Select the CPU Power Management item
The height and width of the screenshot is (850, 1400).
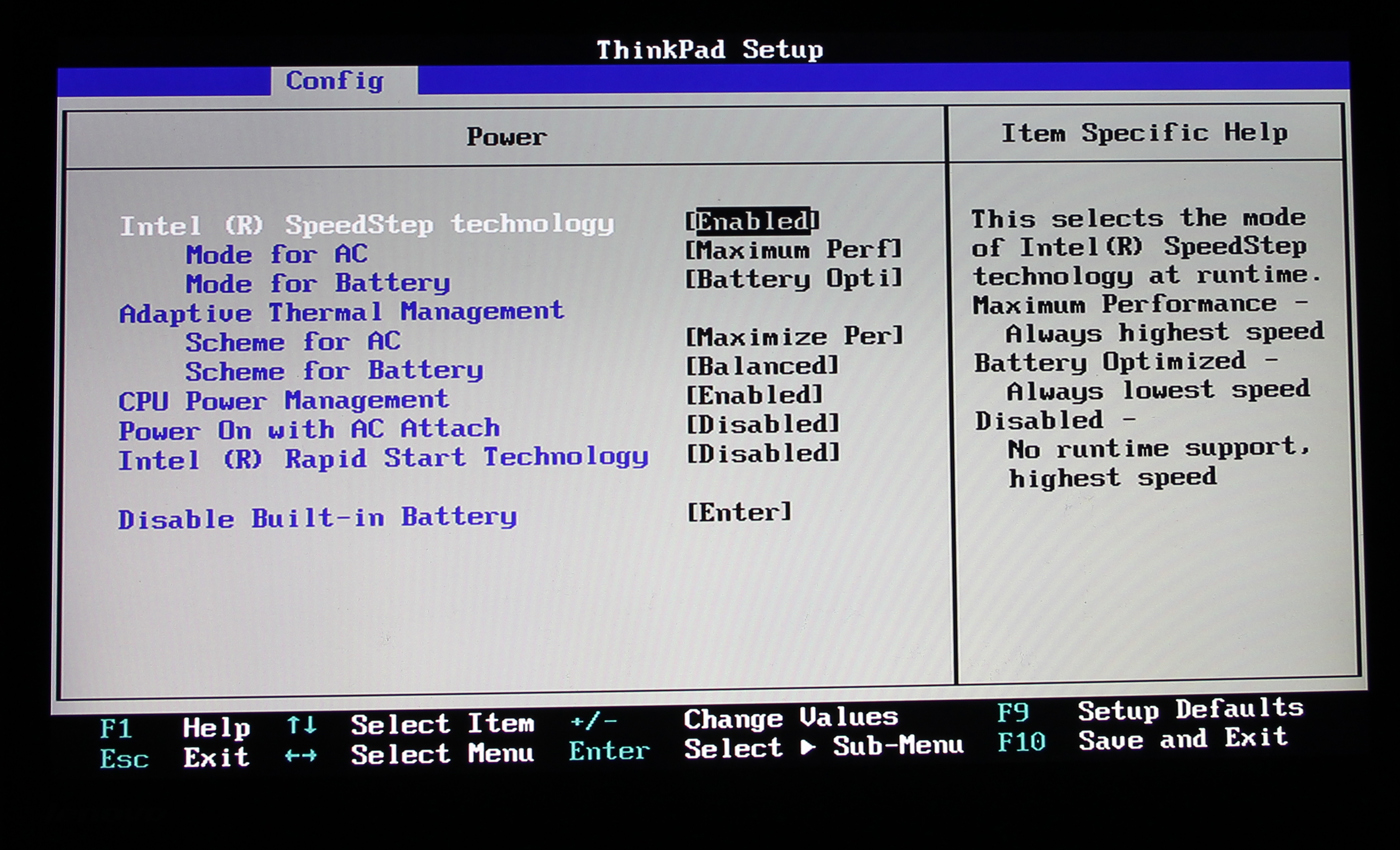tap(284, 401)
